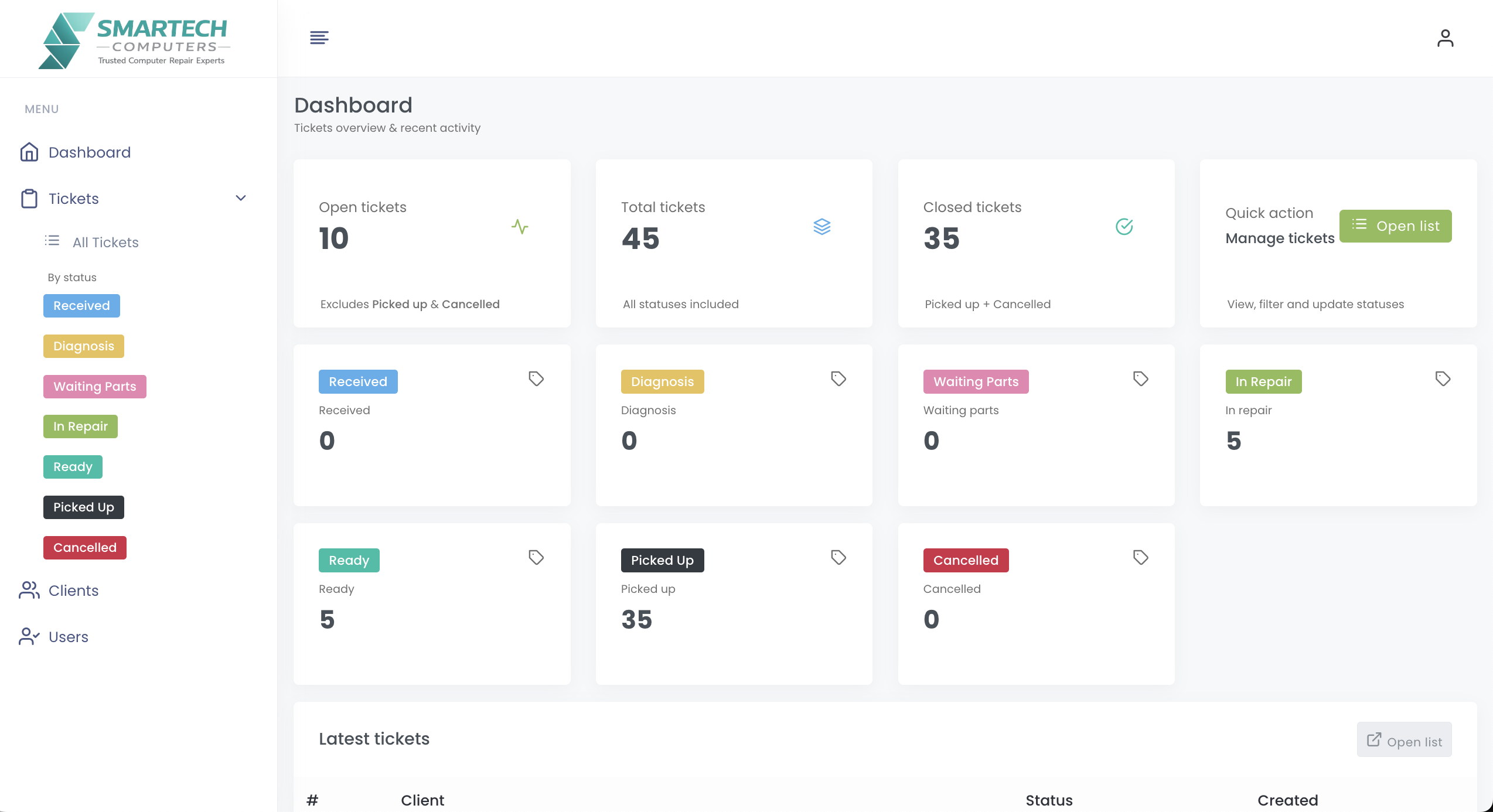Select the Dashboard home icon
Image resolution: width=1493 pixels, height=812 pixels.
[x=29, y=152]
